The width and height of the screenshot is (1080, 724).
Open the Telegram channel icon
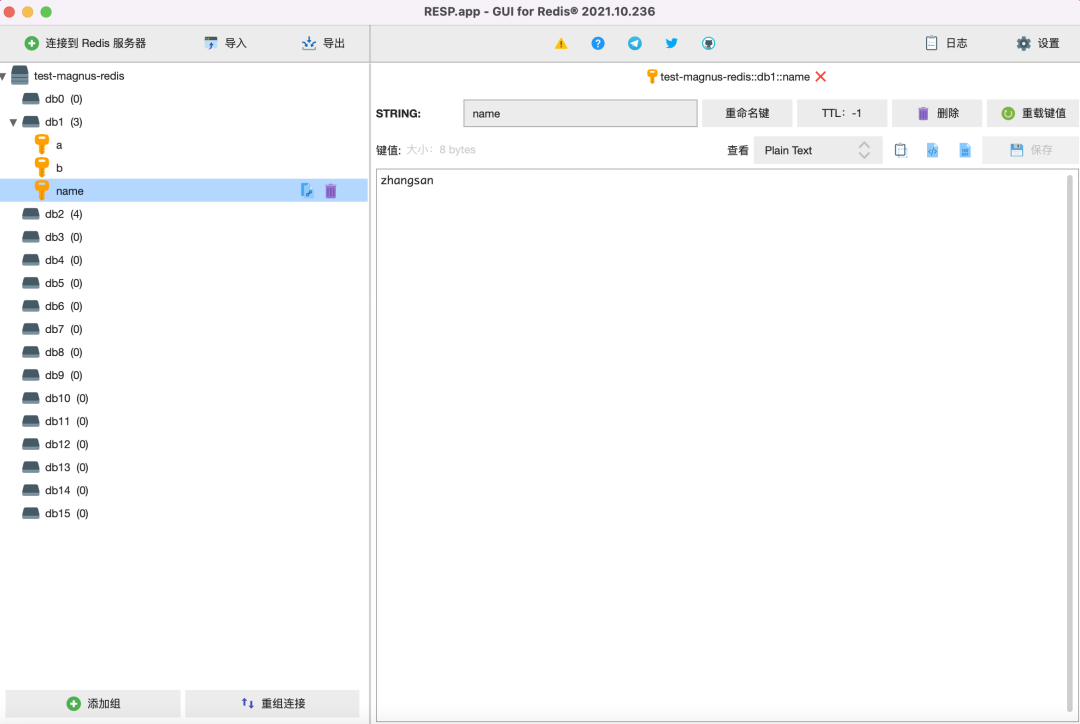[x=634, y=43]
